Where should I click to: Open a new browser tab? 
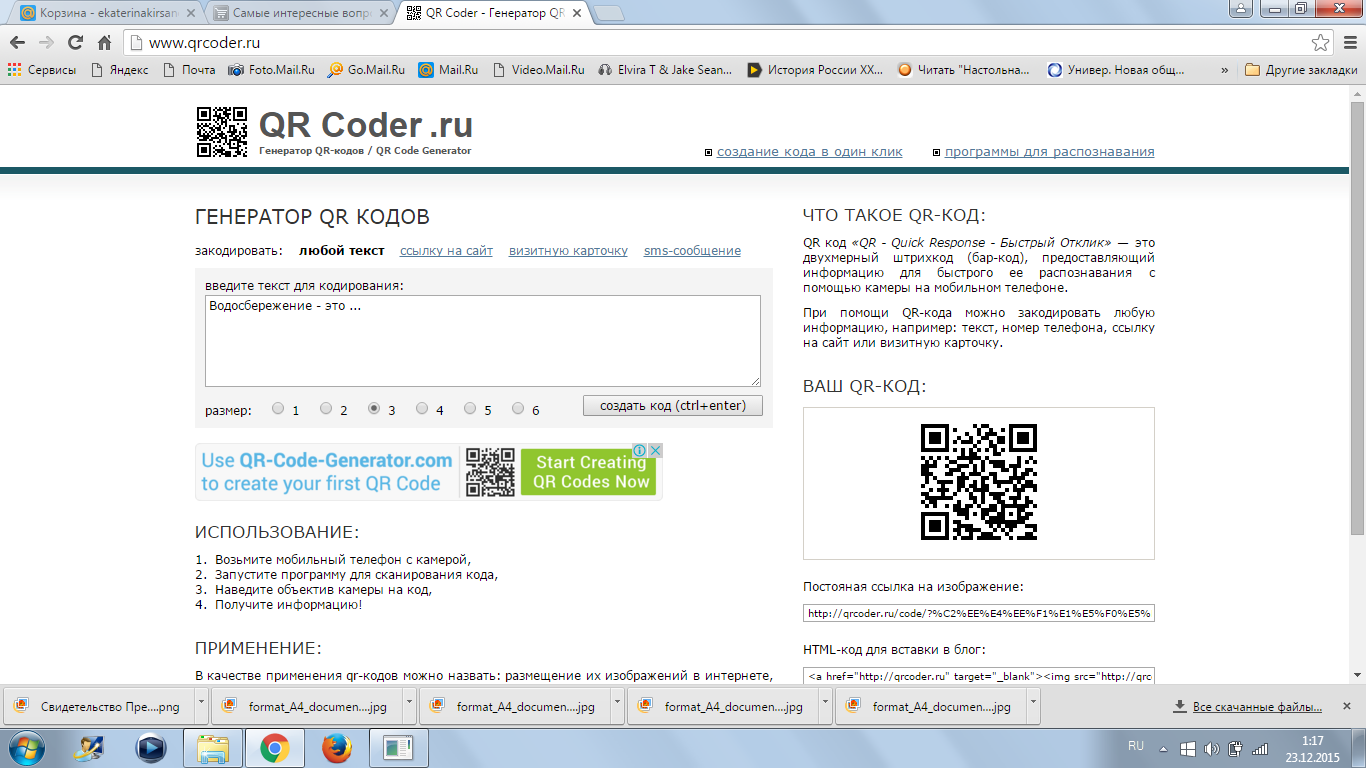point(609,13)
